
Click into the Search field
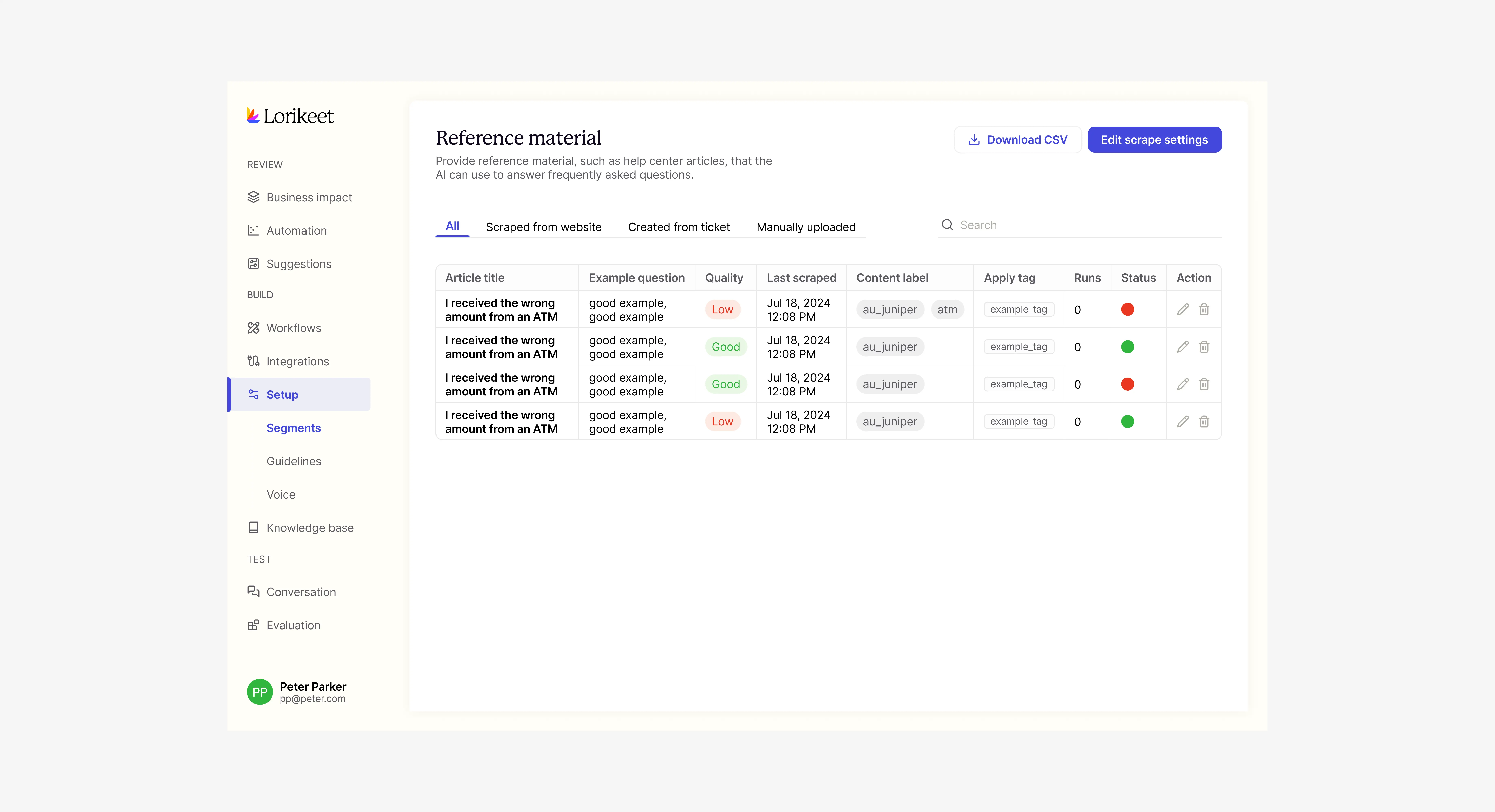point(1085,225)
